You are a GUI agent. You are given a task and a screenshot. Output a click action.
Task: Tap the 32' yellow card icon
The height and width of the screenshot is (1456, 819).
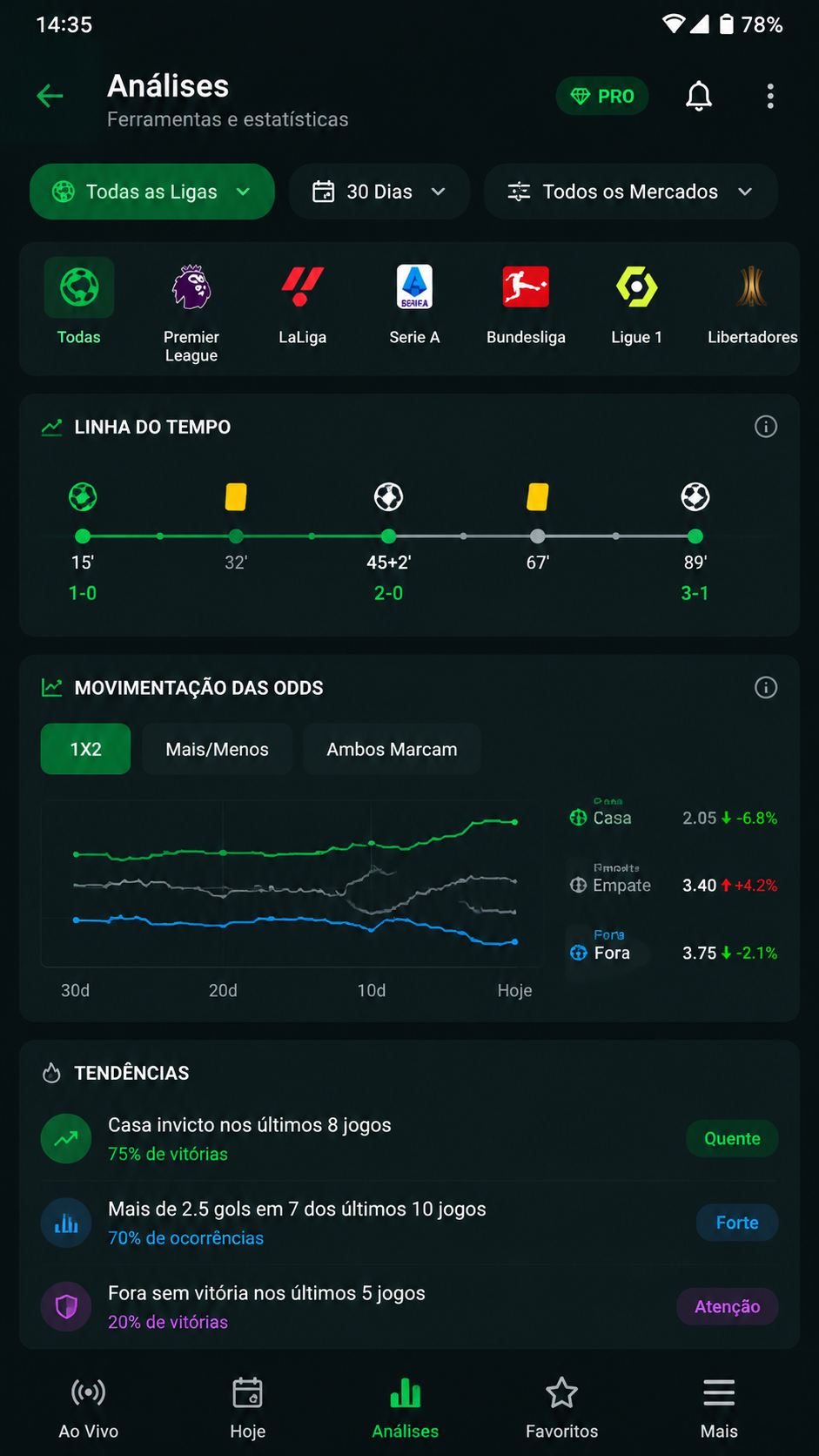[236, 497]
